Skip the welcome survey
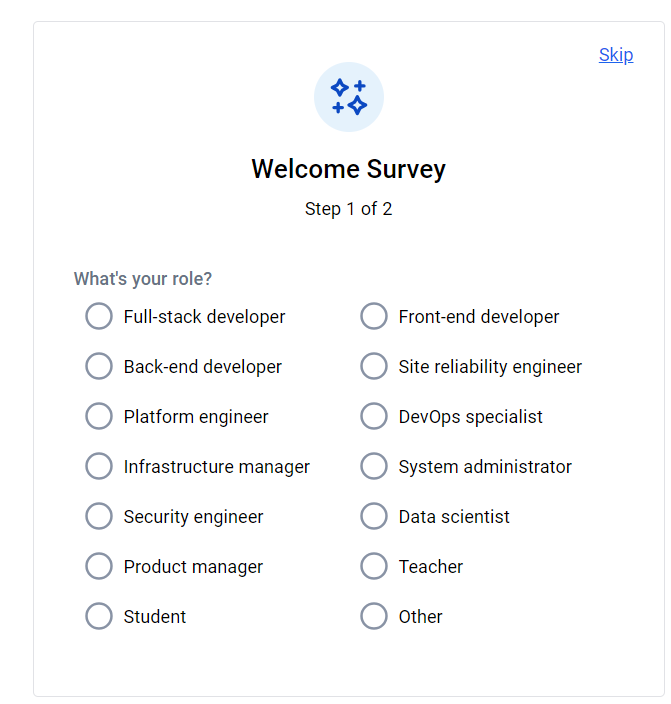The width and height of the screenshot is (671, 704). pos(616,55)
